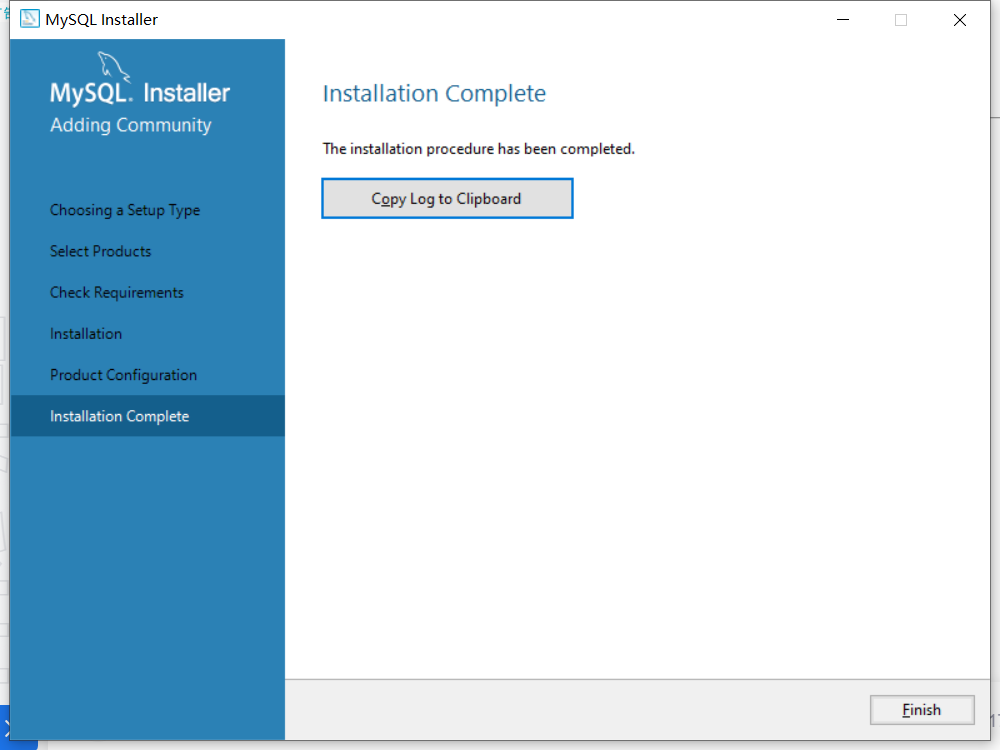
Task: Select the Check Requirements step
Action: pos(117,292)
